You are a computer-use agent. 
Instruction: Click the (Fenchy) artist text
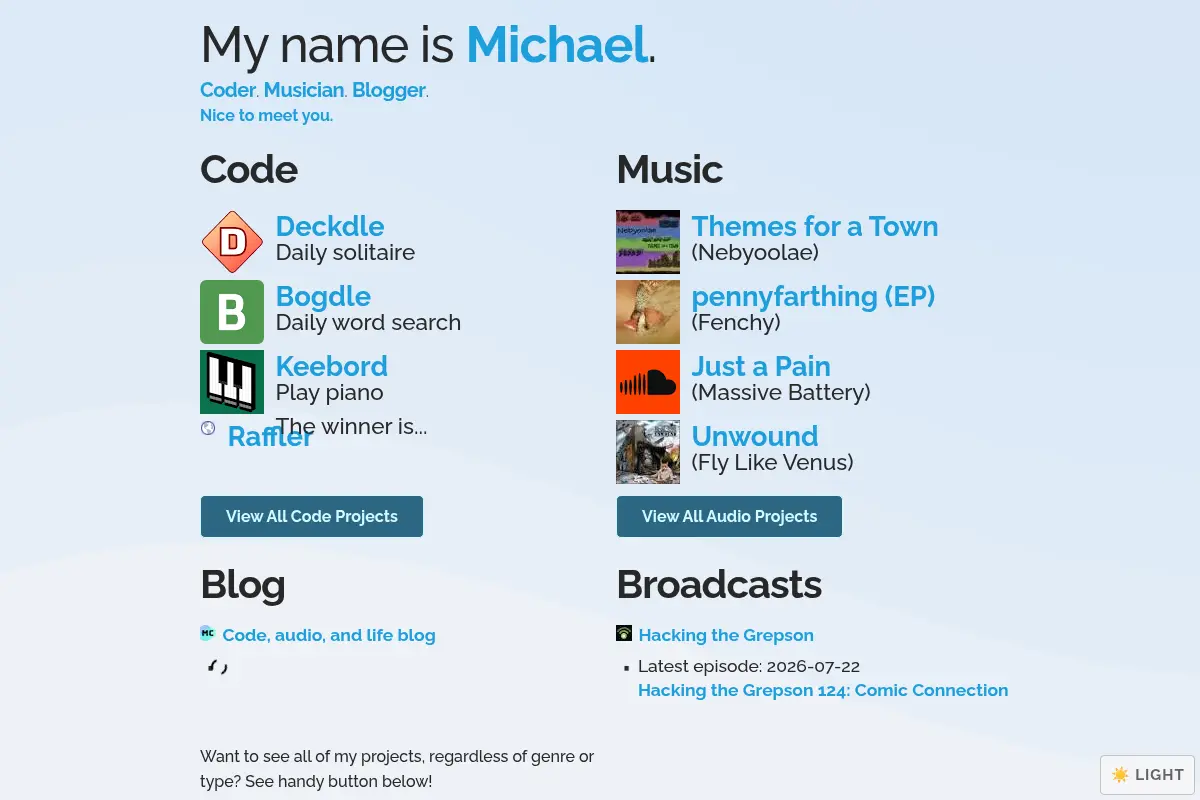pyautogui.click(x=736, y=323)
